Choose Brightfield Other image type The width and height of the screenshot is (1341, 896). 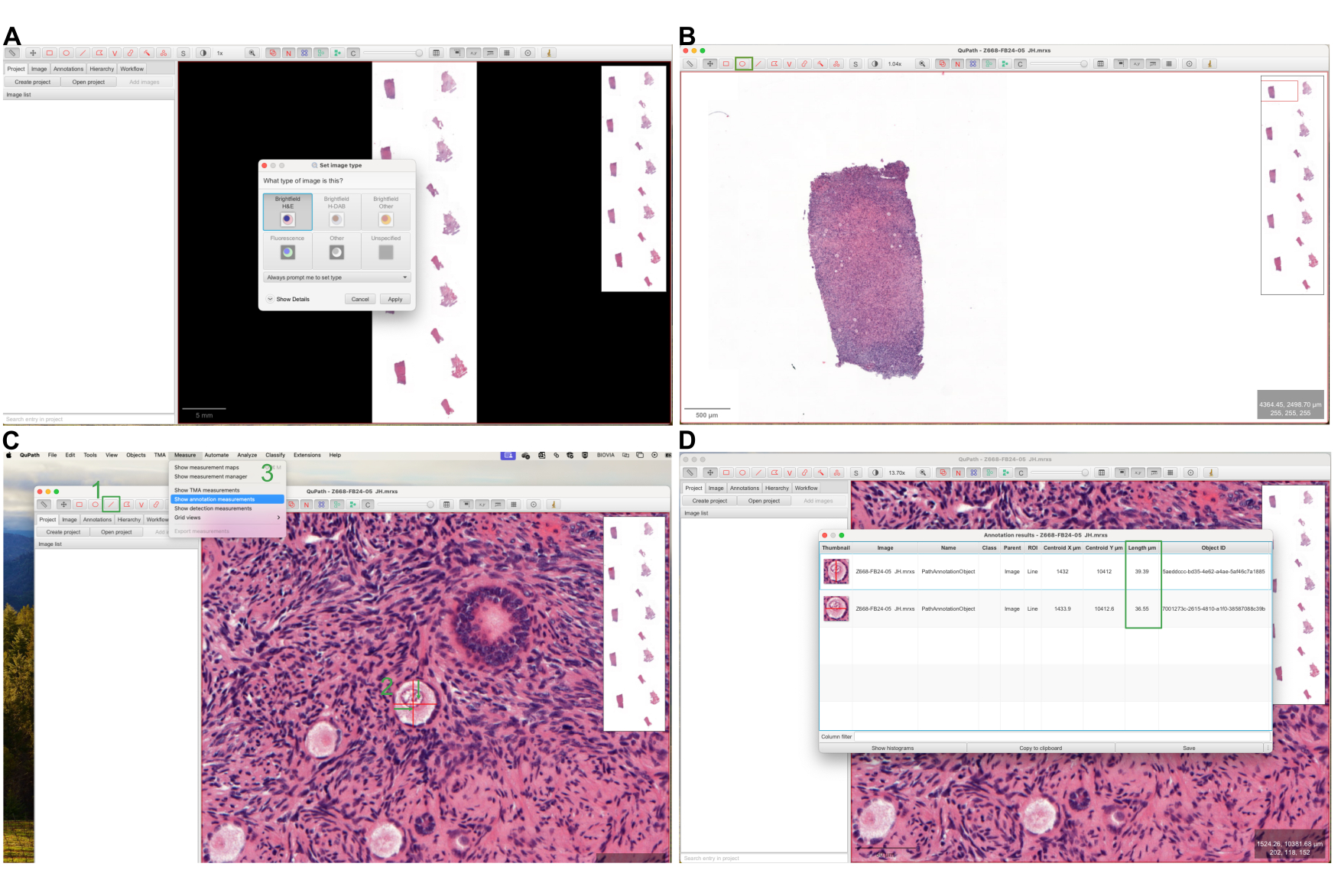(x=386, y=212)
